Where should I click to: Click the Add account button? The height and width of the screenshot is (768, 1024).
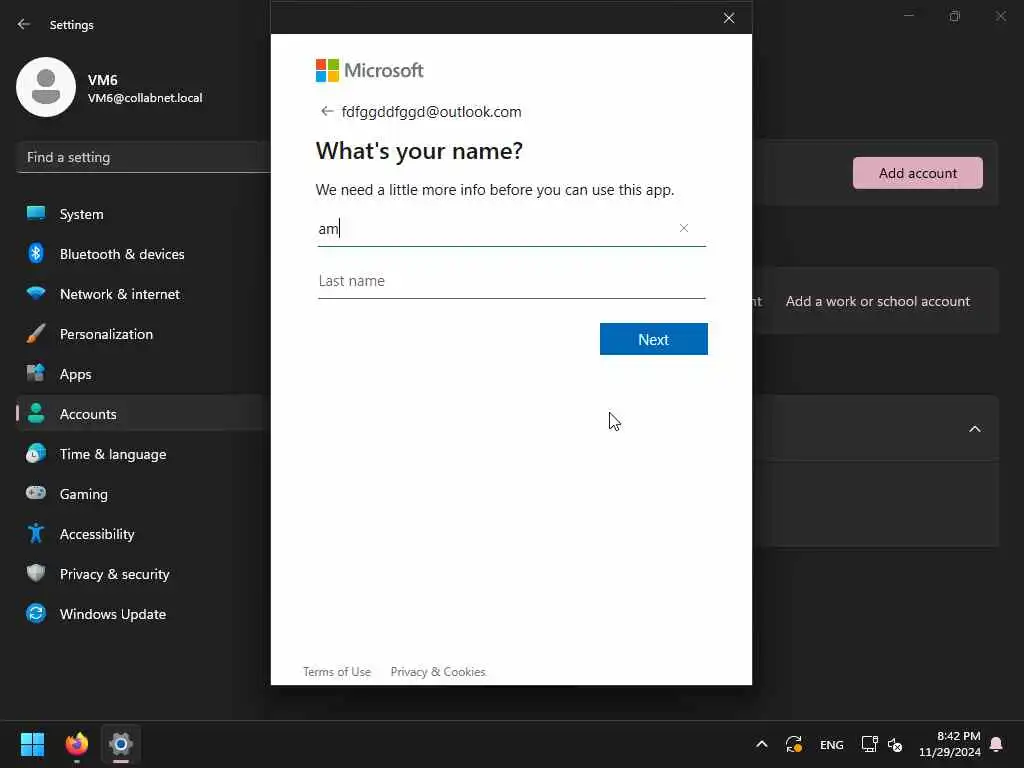[x=918, y=173]
